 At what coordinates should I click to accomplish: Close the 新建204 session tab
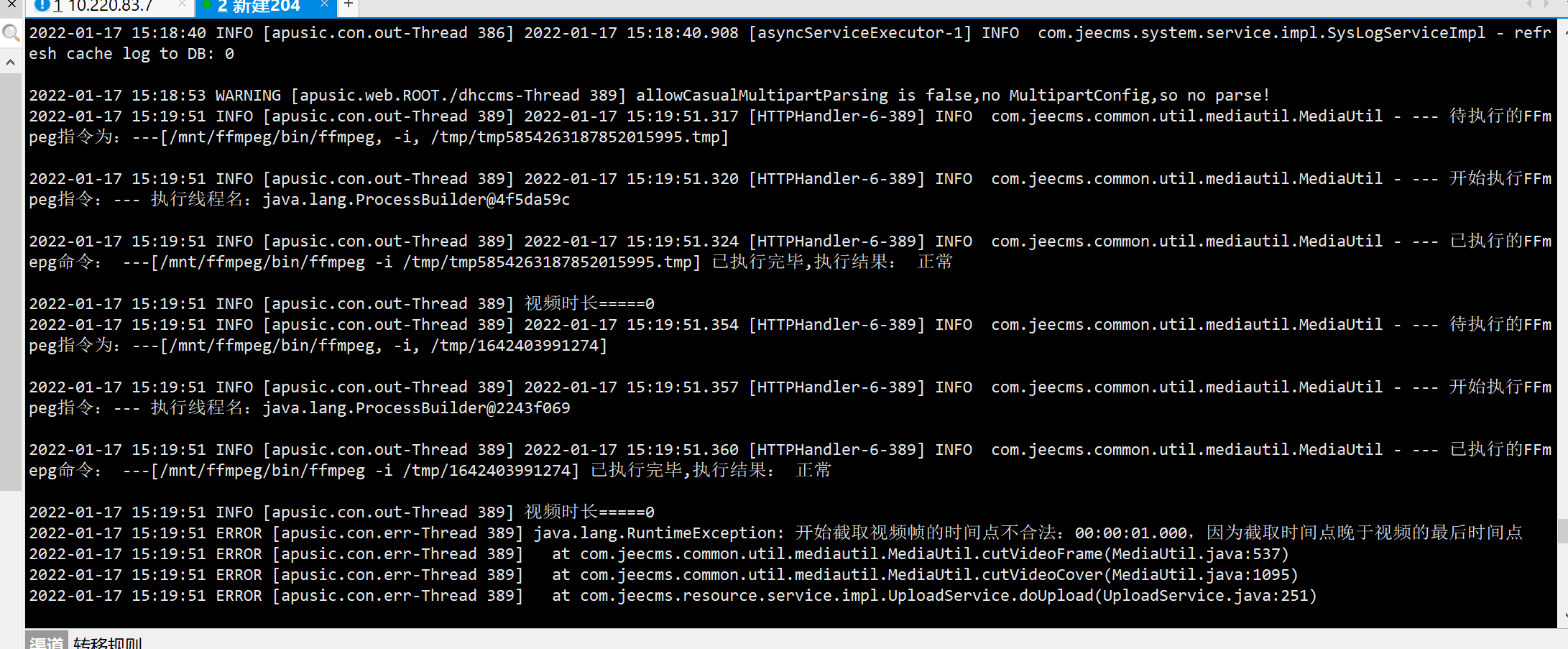[324, 4]
